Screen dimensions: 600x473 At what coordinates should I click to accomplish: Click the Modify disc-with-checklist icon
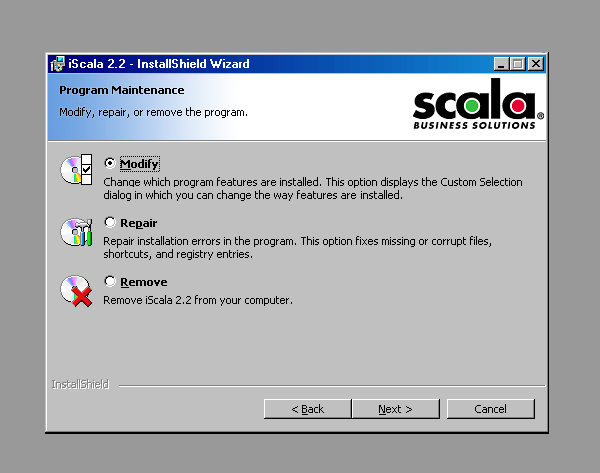tap(76, 170)
